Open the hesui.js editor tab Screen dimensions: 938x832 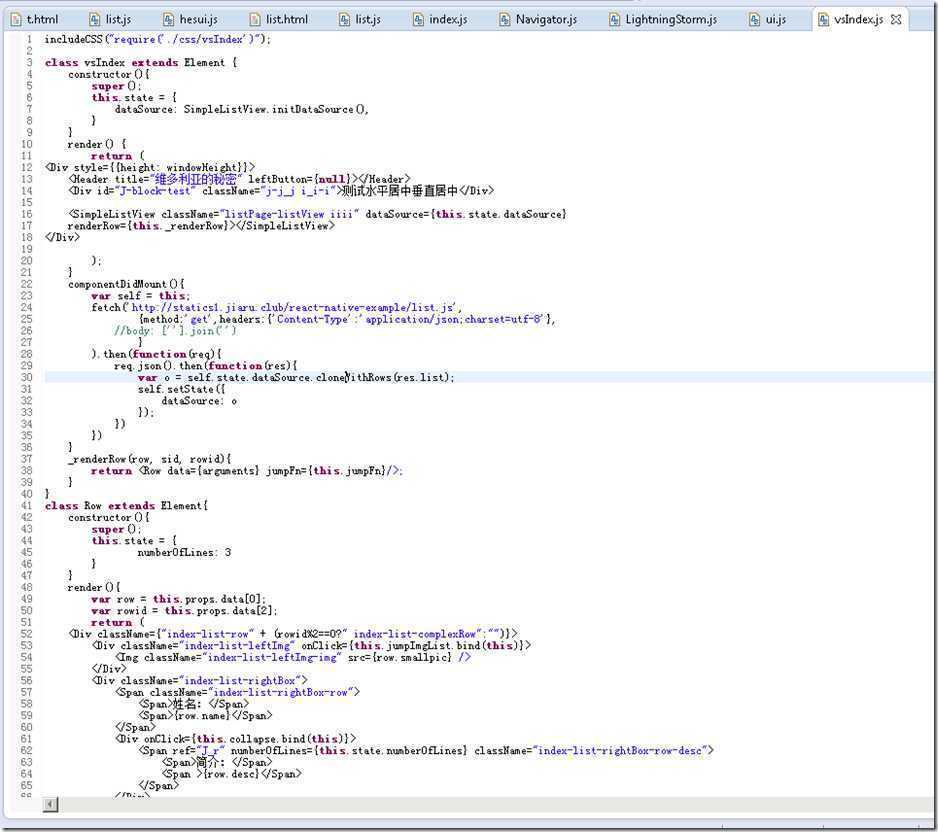coord(191,19)
